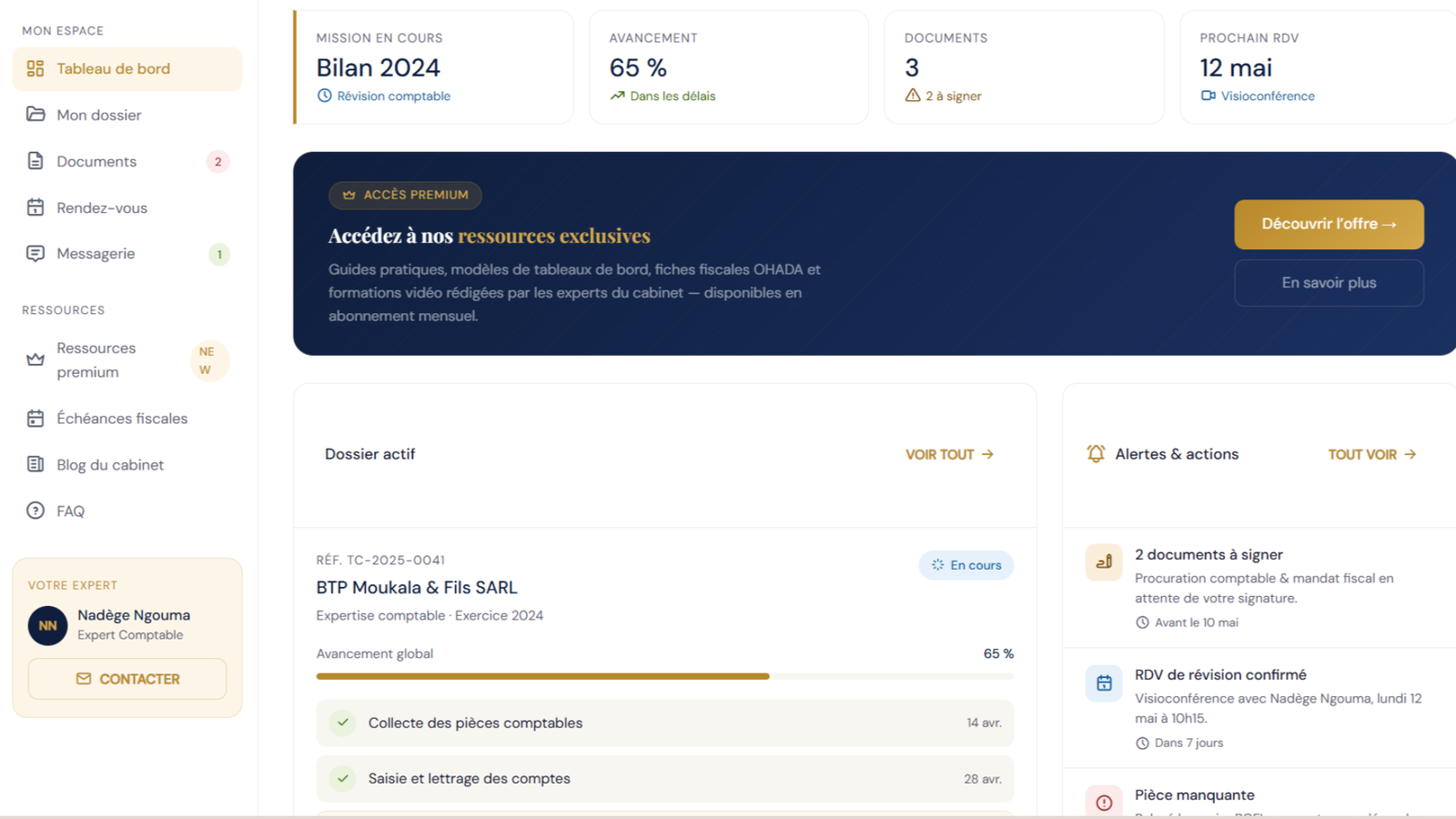The height and width of the screenshot is (819, 1456).
Task: Click TOUT VOIR link in Alertes & actions
Action: (x=1372, y=454)
